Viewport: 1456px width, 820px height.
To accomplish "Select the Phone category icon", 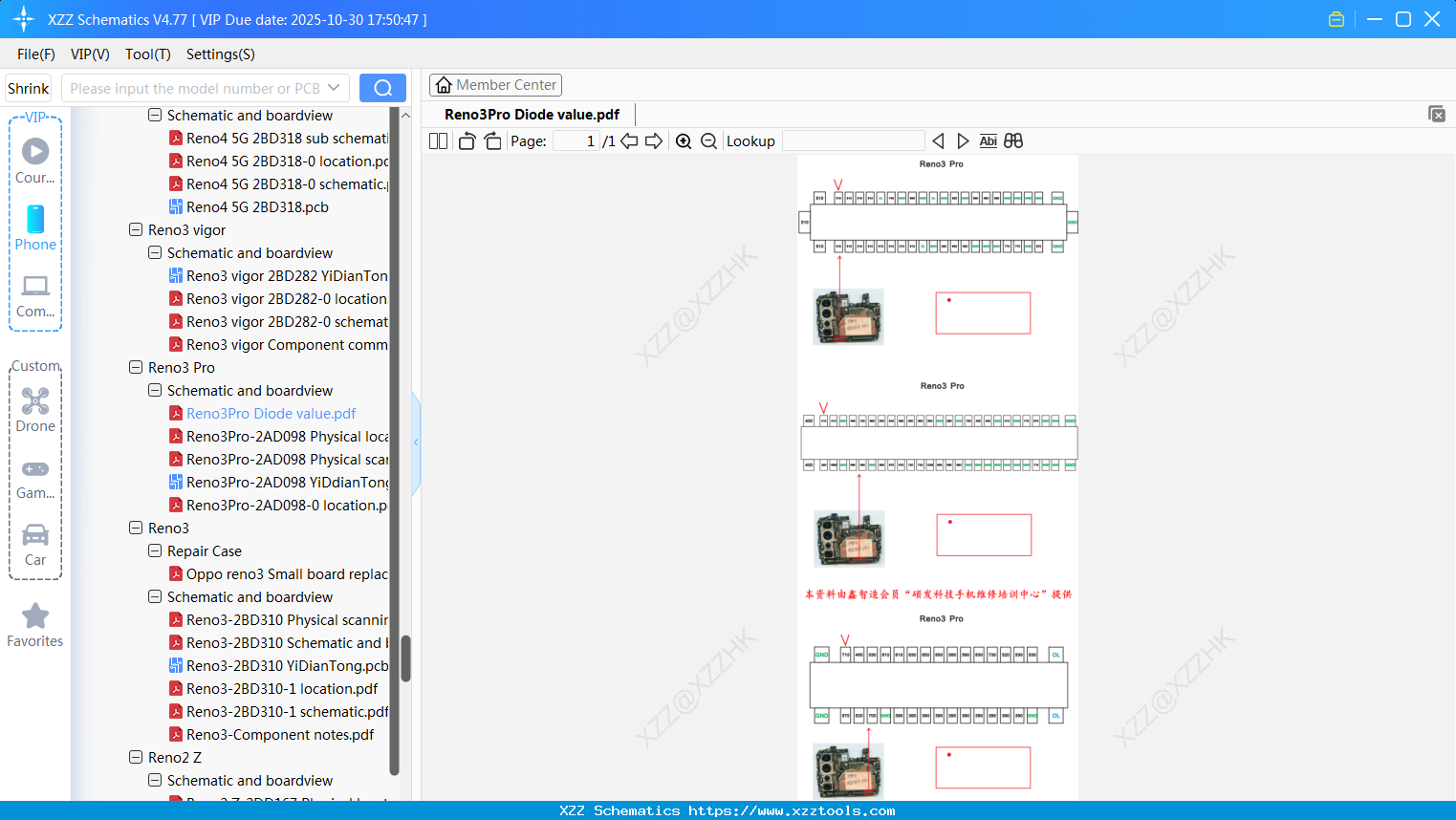I will pos(35,228).
